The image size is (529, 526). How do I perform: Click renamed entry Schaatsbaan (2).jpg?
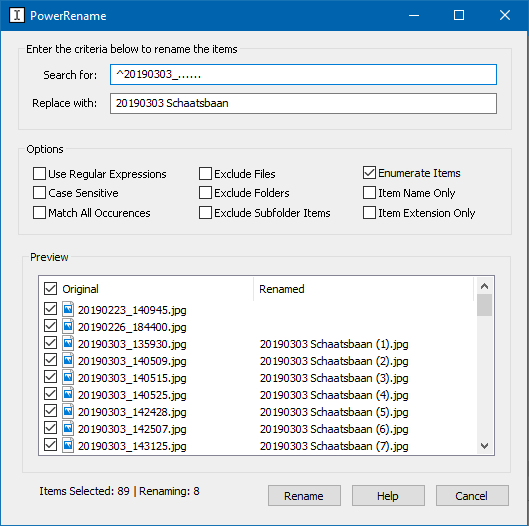tap(334, 361)
